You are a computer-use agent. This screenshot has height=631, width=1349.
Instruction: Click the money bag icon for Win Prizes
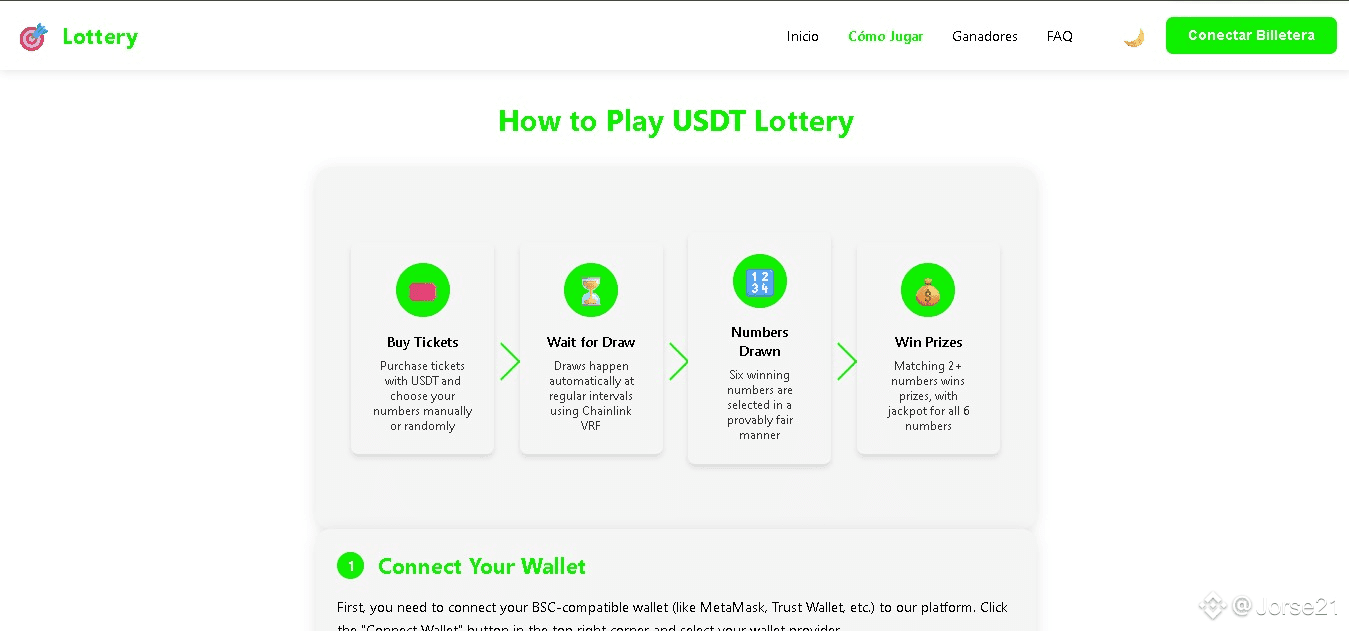928,290
